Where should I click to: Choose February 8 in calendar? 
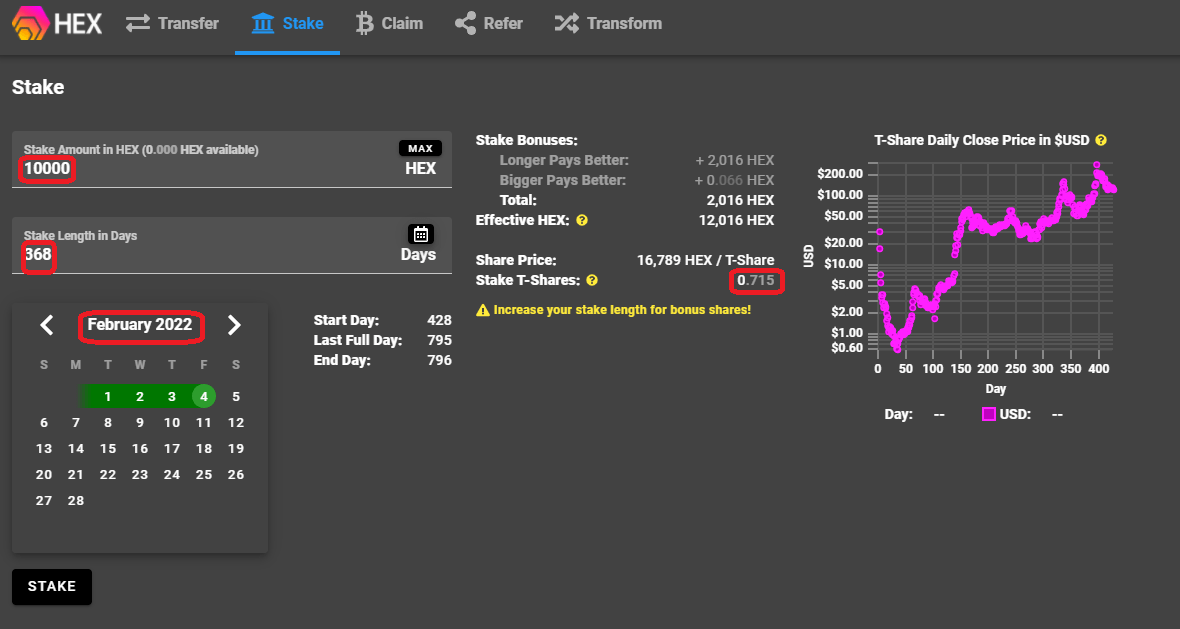point(108,423)
